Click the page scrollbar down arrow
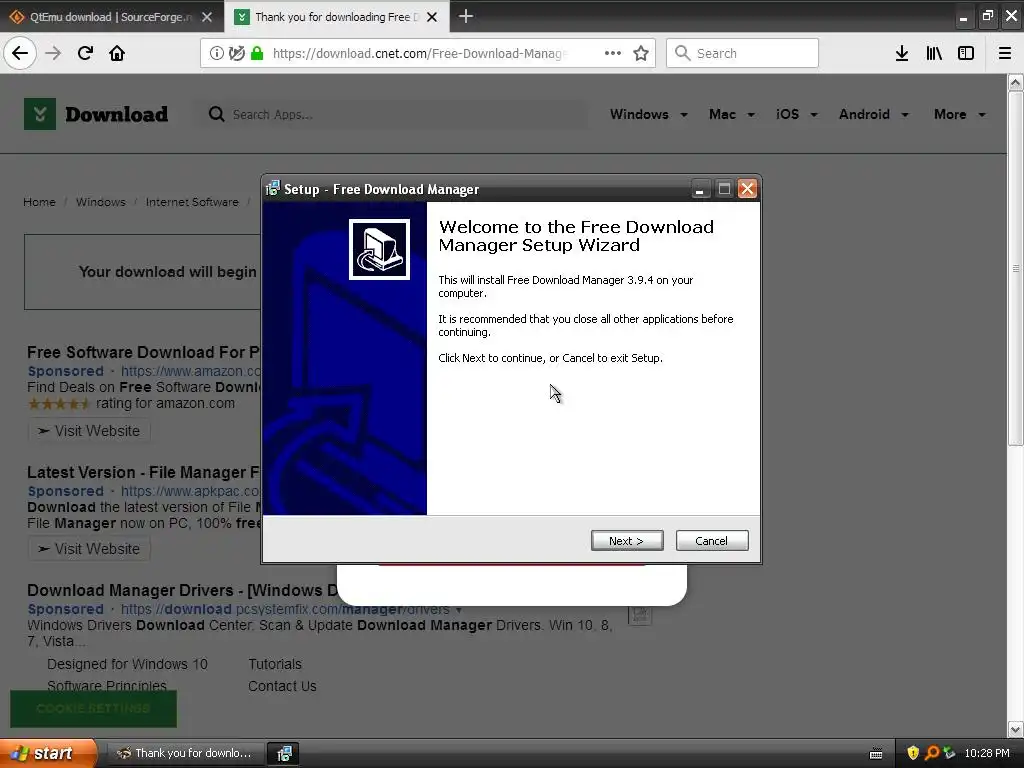The image size is (1024, 768). (1015, 729)
